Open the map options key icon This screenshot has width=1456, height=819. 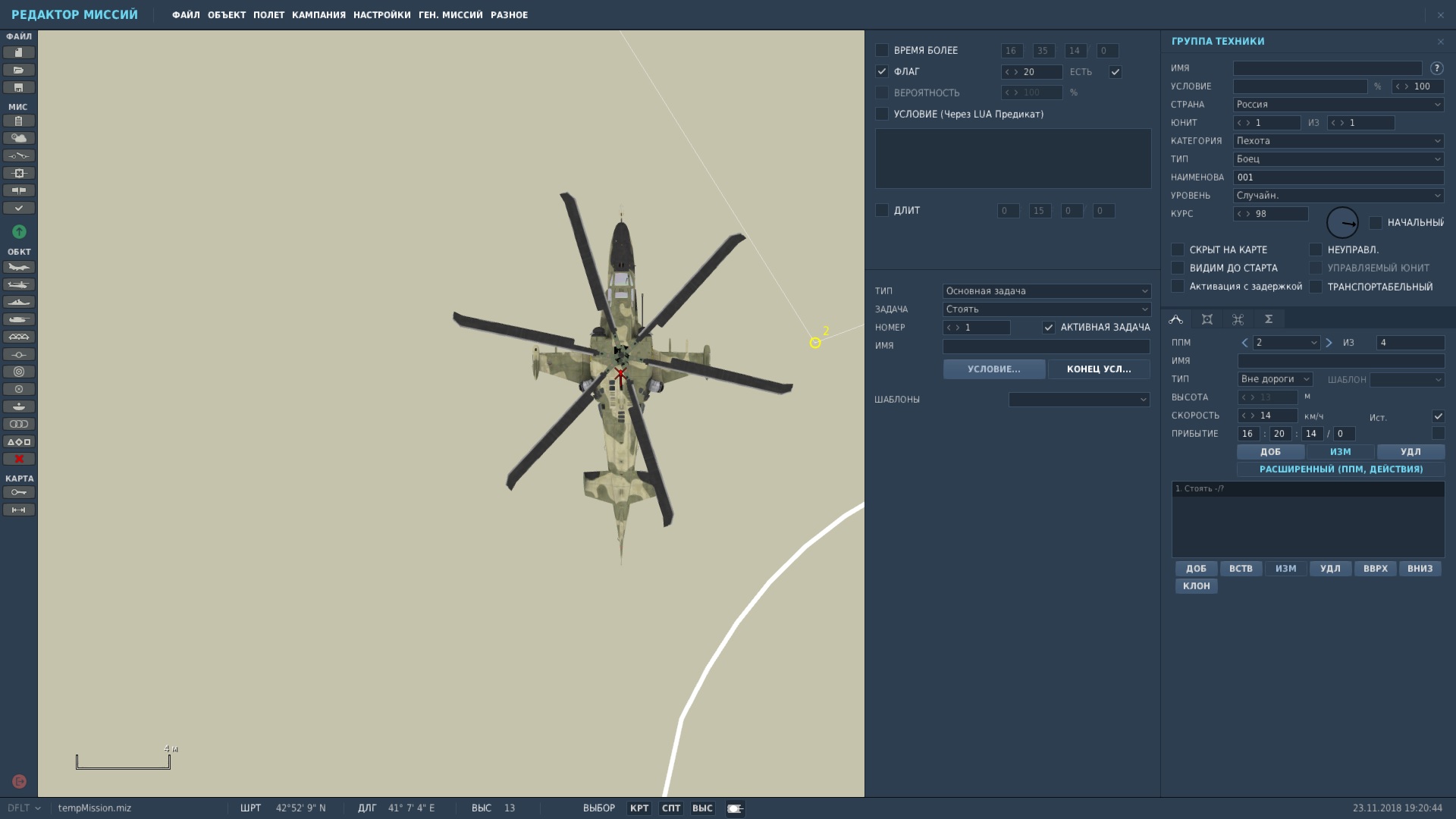(19, 492)
